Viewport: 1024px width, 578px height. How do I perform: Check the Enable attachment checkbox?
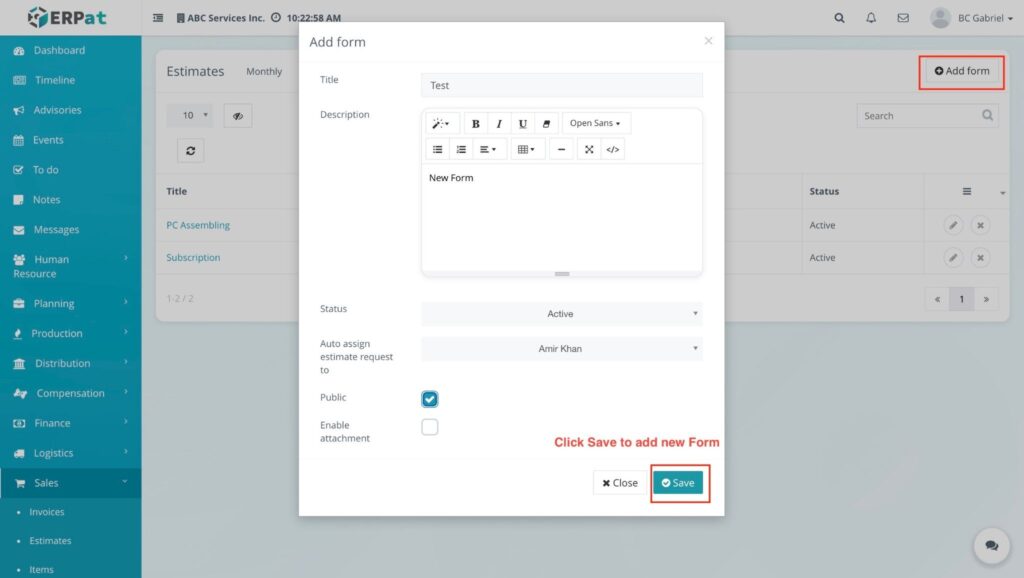click(x=430, y=427)
